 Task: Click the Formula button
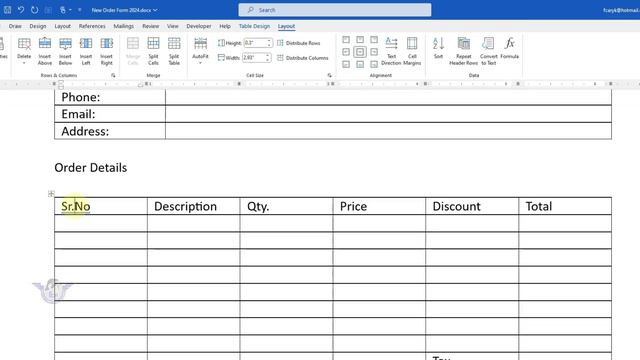click(509, 48)
